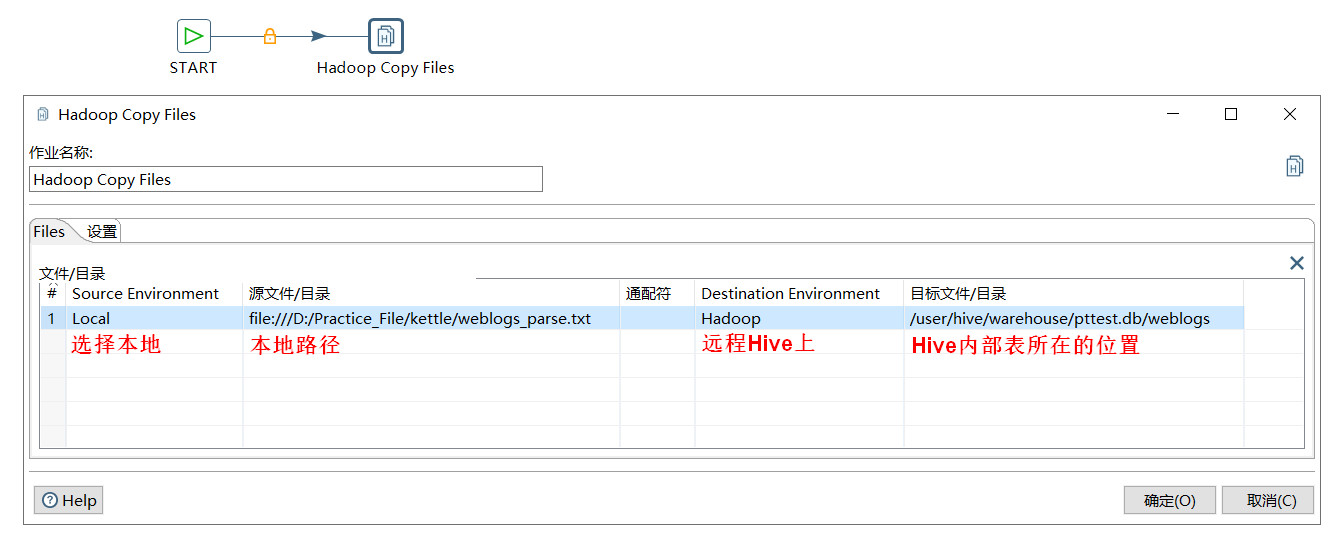Select the Hadoop destination environment cell
The width and height of the screenshot is (1335, 535).
(x=799, y=319)
